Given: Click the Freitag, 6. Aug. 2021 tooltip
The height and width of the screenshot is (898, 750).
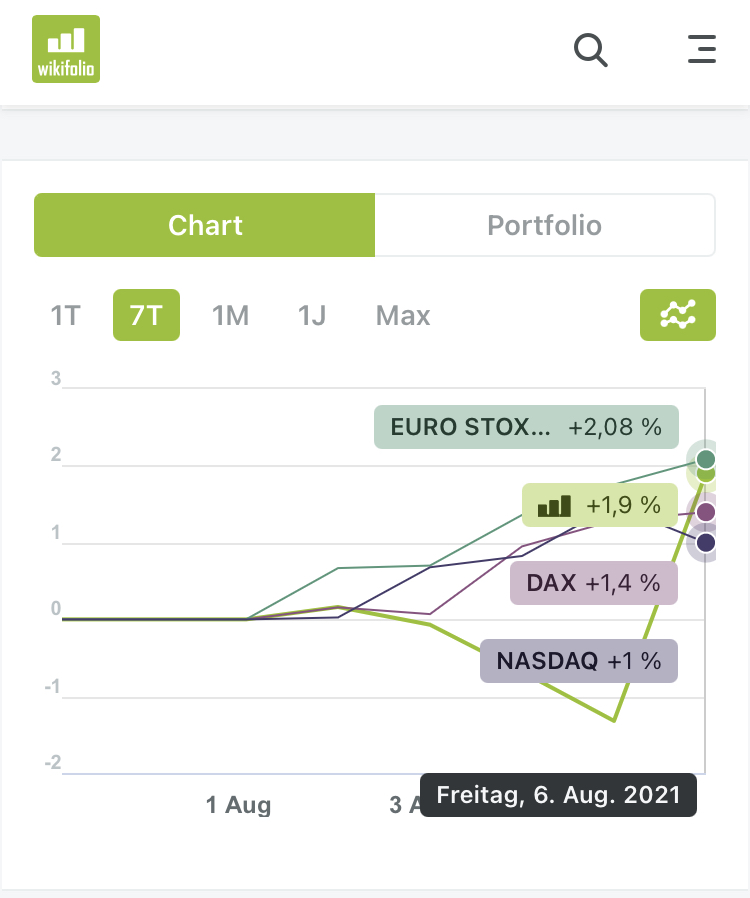Looking at the screenshot, I should coord(558,795).
